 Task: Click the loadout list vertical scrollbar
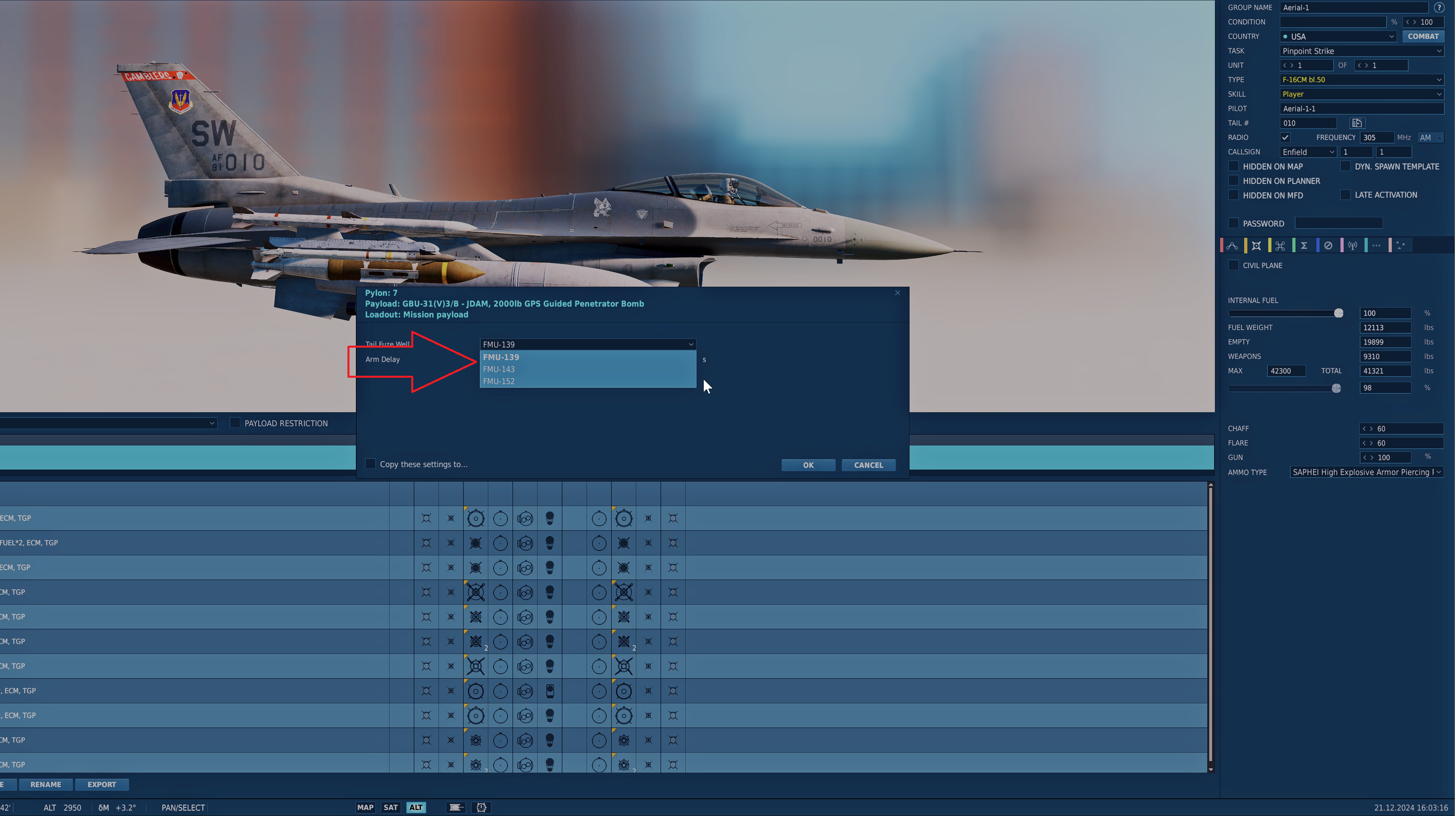(1211, 627)
